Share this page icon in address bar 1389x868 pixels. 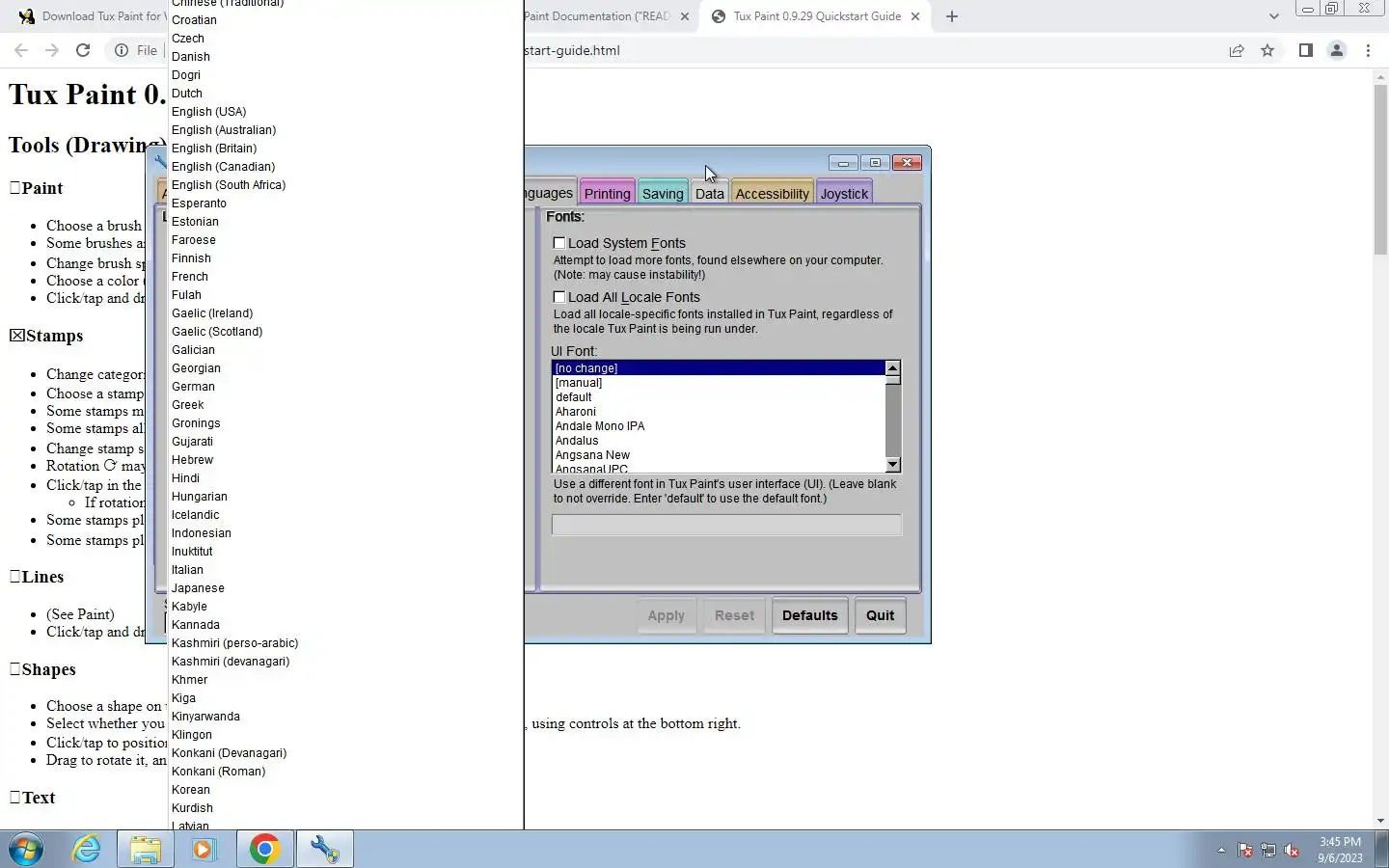pyautogui.click(x=1237, y=50)
